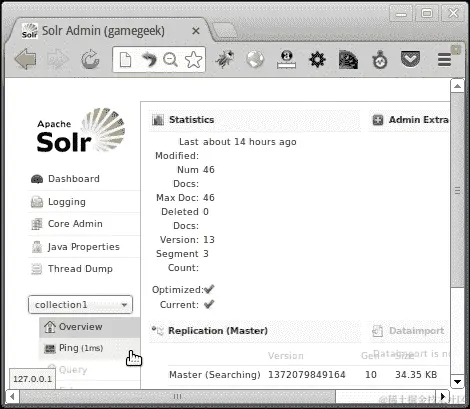470x409 pixels.
Task: Close the Solr Admin tab
Action: pyautogui.click(x=196, y=31)
